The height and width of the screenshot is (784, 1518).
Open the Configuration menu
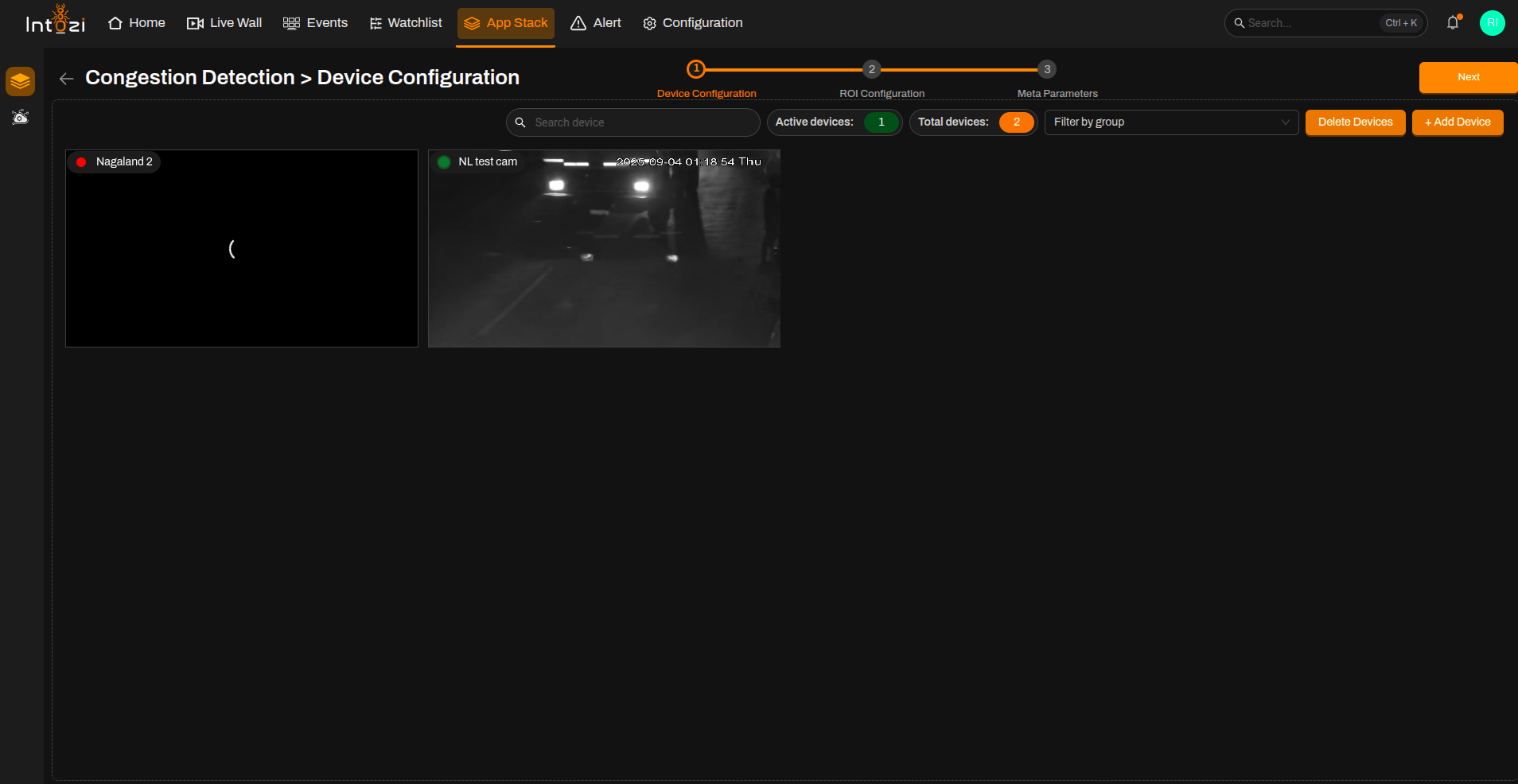click(x=693, y=23)
